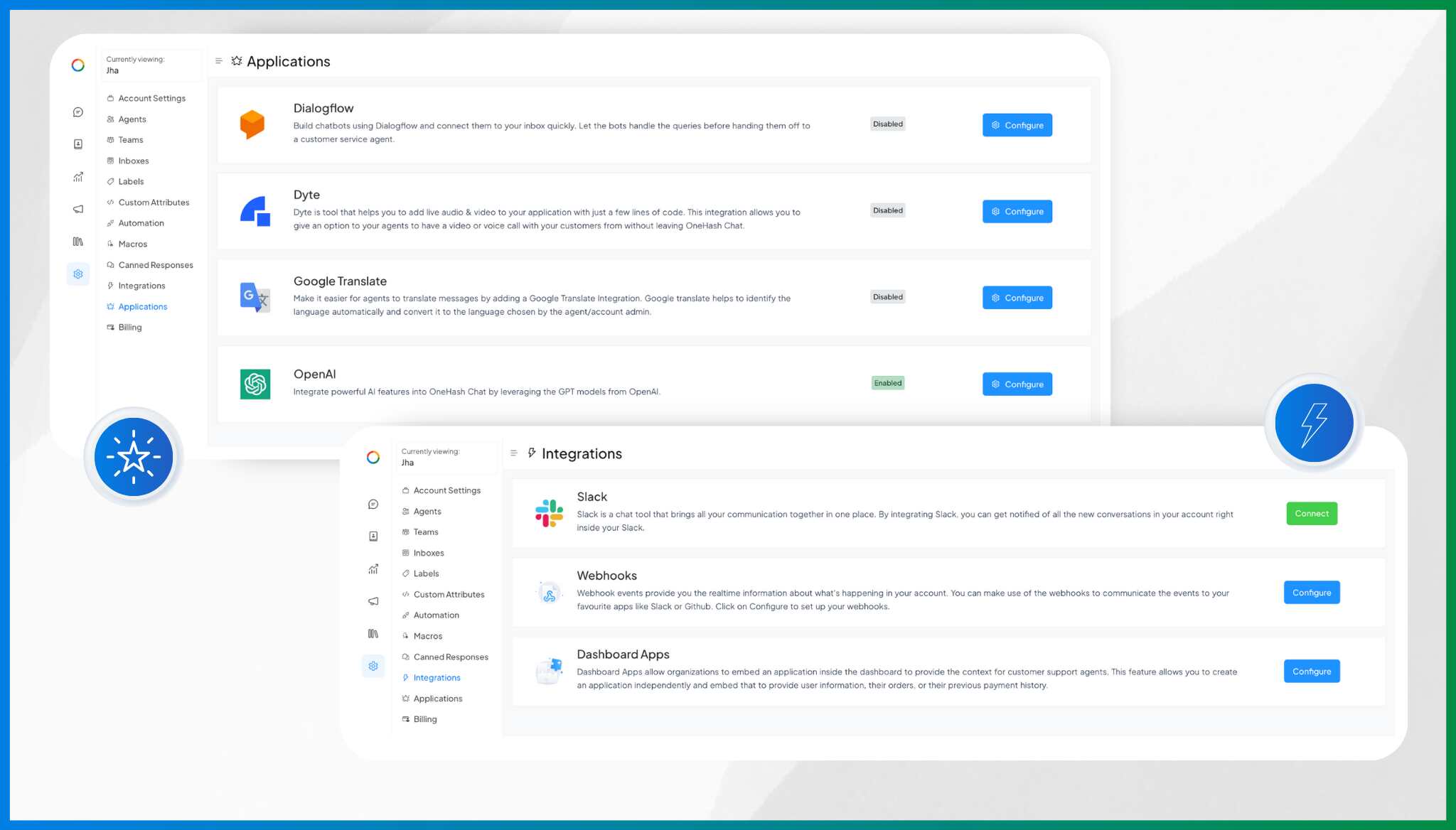Open Labels in Applications window sidebar
This screenshot has width=1456, height=830.
point(126,182)
